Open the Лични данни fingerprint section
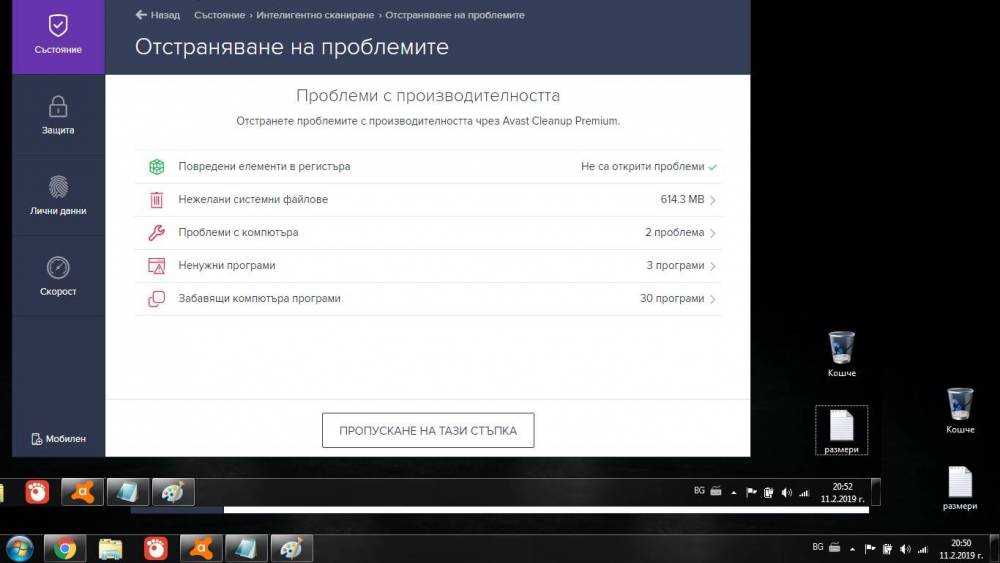 coord(58,196)
